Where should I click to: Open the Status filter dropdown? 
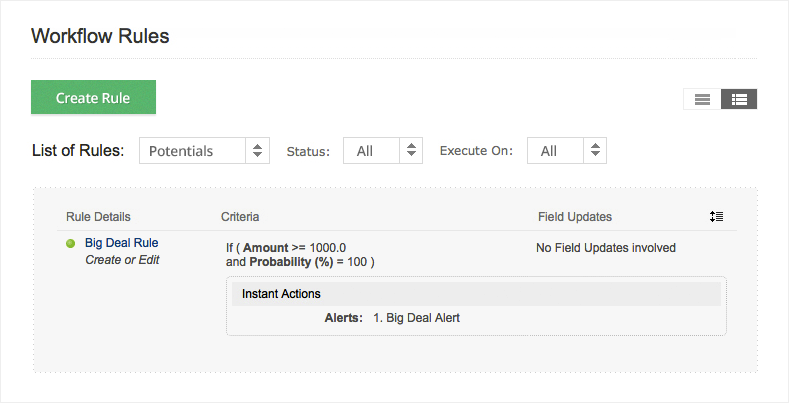(x=383, y=151)
